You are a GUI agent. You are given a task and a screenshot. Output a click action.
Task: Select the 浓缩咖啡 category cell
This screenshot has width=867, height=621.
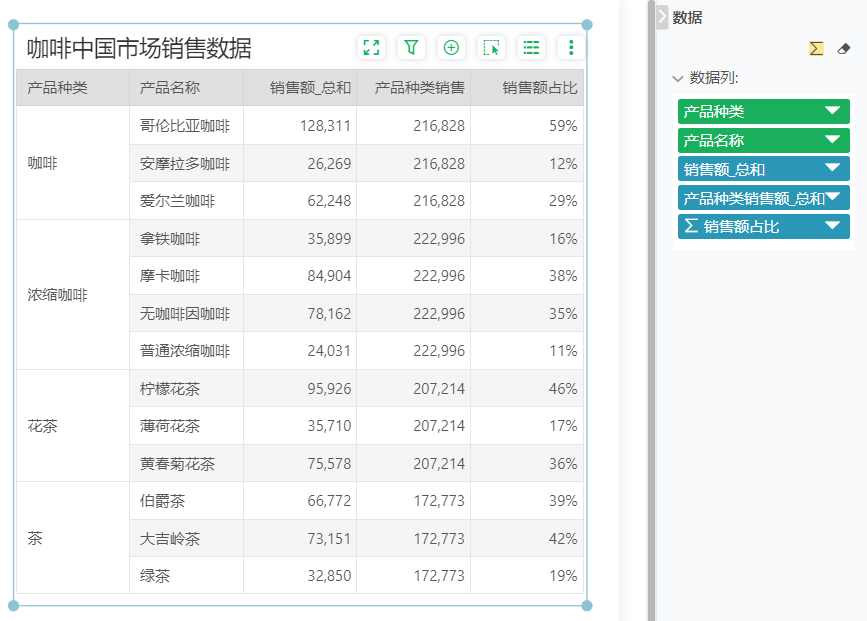57,295
